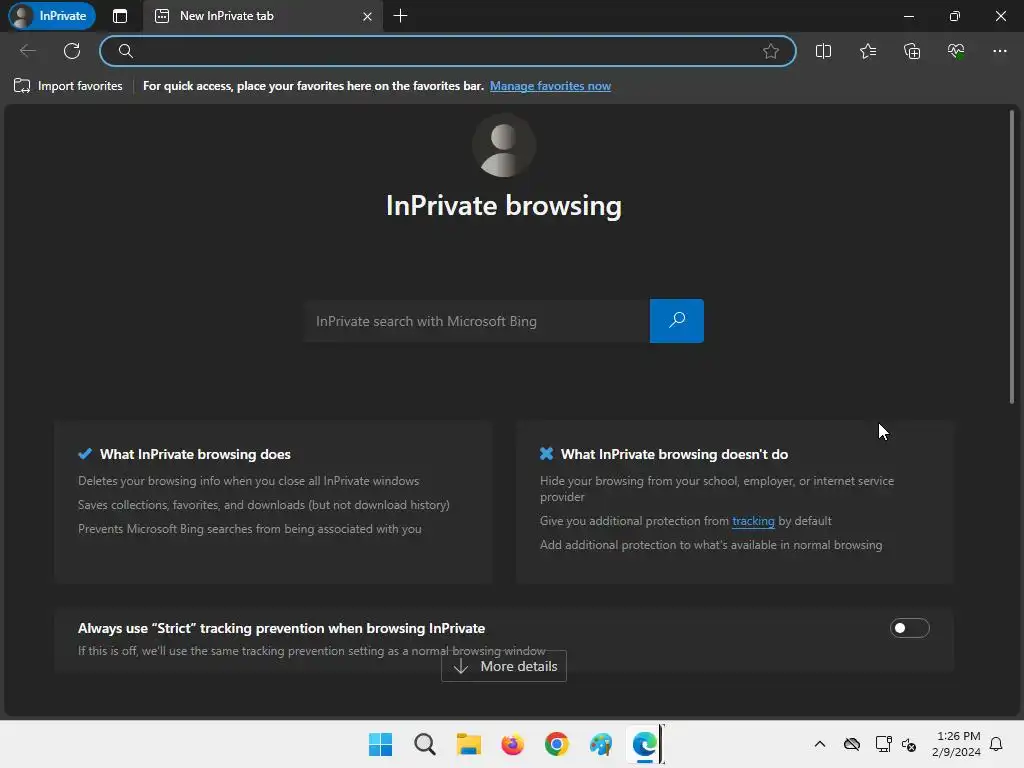Click the muted volume tray icon

(x=909, y=744)
